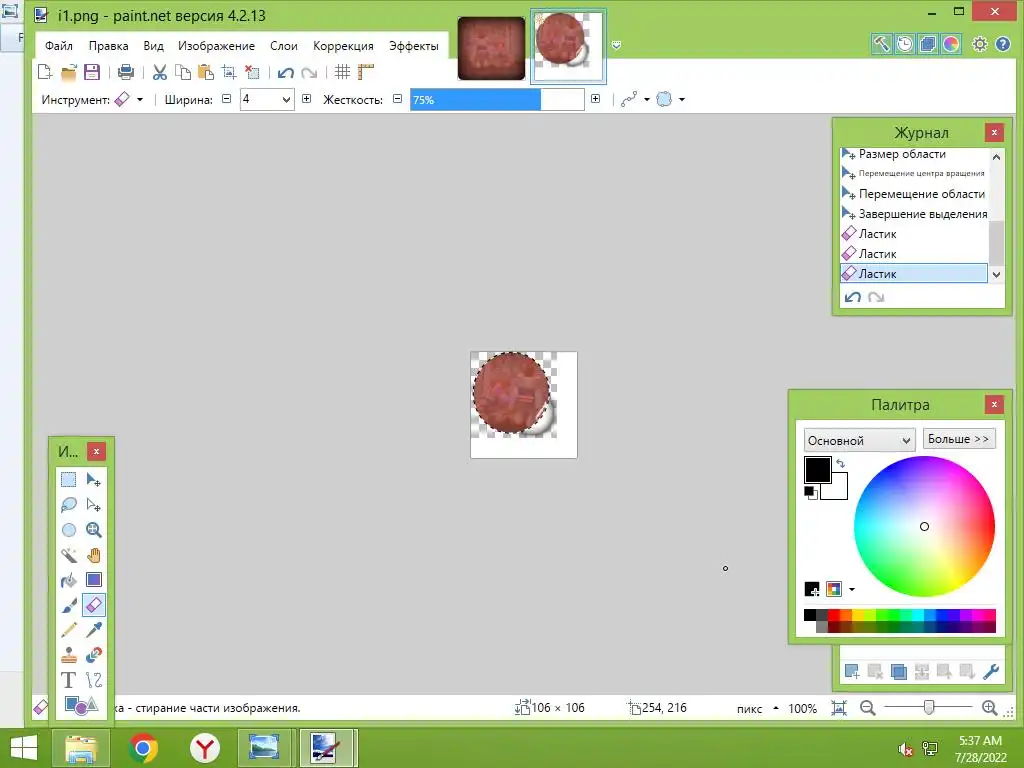Image resolution: width=1024 pixels, height=768 pixels.
Task: Select the Pencil tool
Action: [69, 630]
